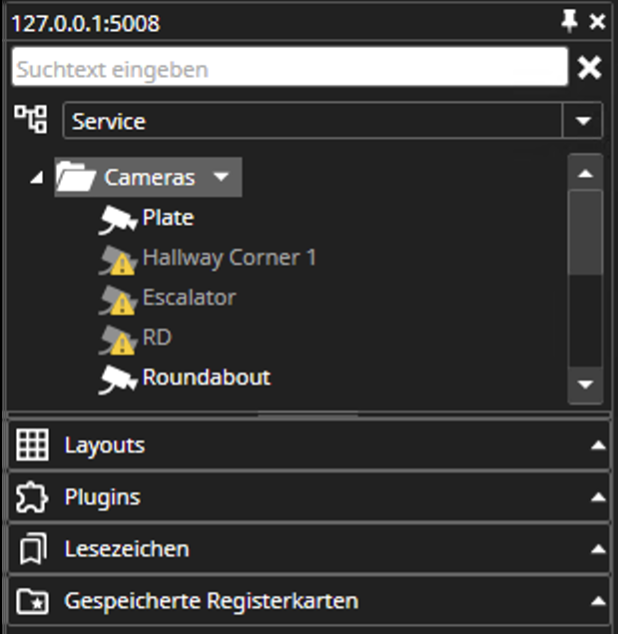Click the Plugins puzzle piece icon
618x634 pixels.
click(32, 497)
